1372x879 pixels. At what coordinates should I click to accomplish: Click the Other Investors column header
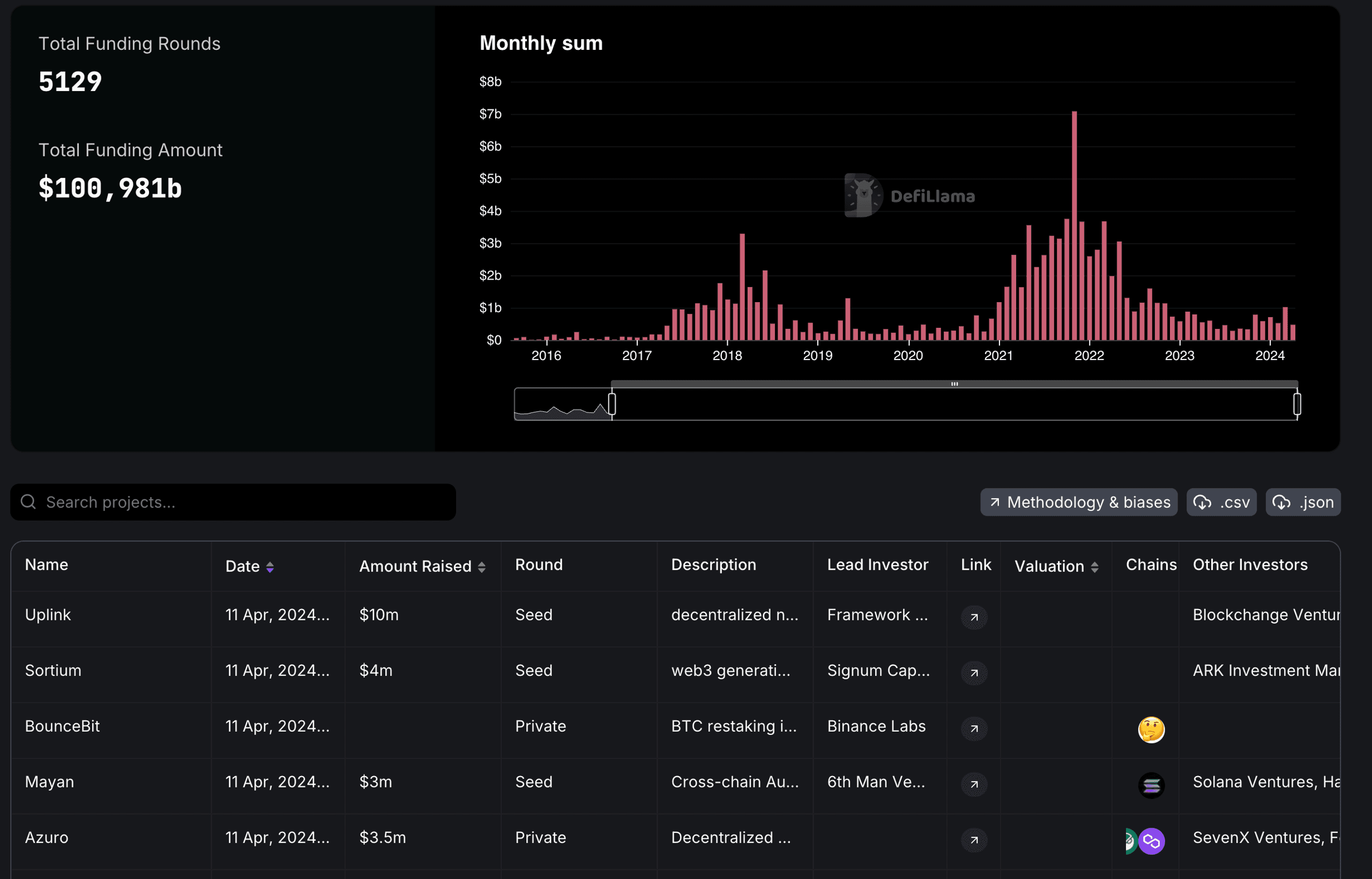tap(1250, 565)
